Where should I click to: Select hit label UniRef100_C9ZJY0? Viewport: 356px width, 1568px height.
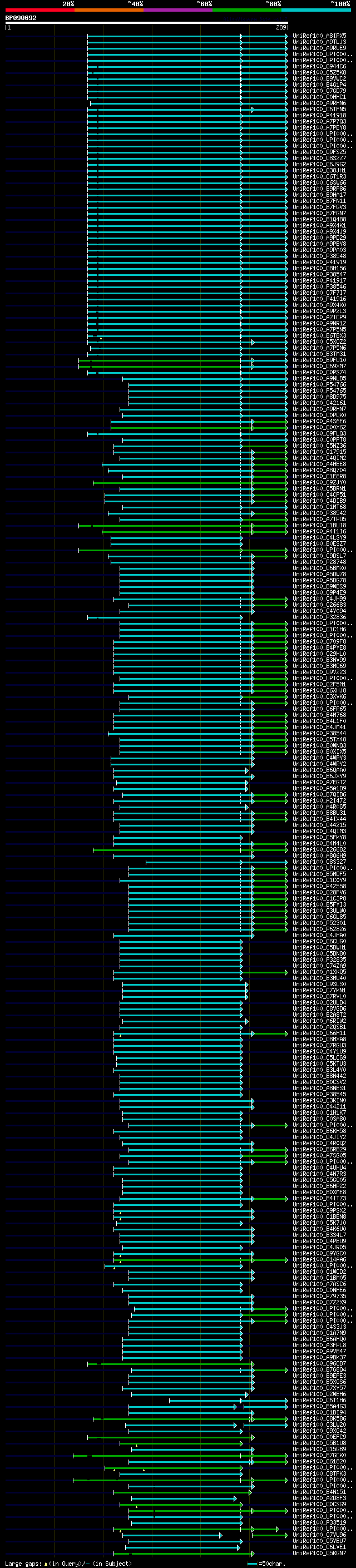319,483
